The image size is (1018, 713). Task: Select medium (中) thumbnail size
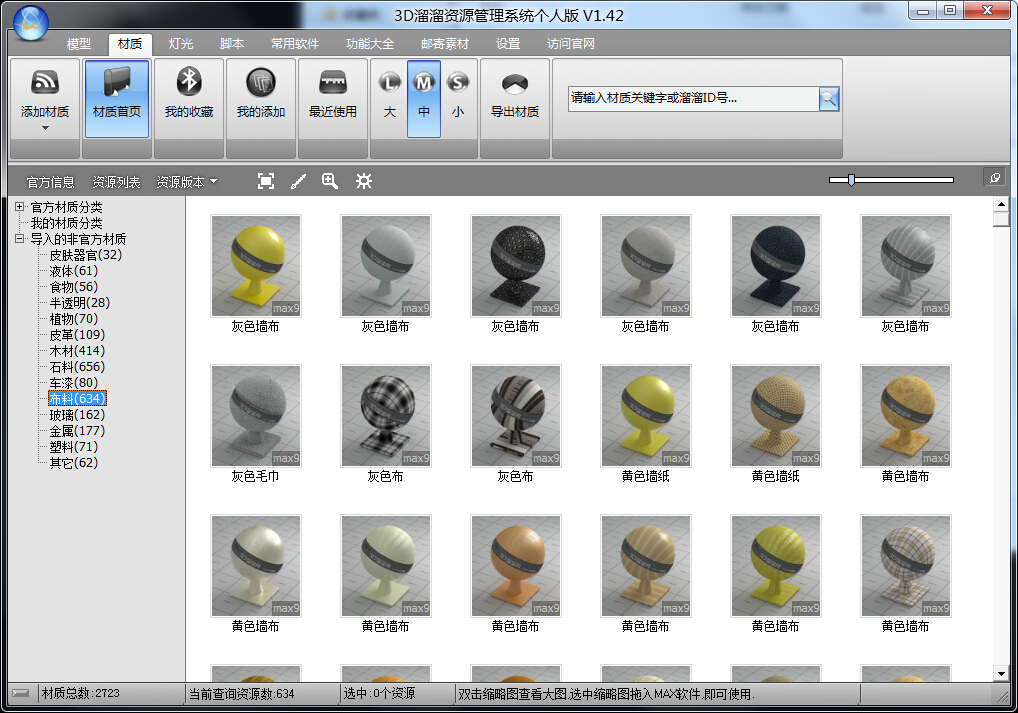(424, 99)
